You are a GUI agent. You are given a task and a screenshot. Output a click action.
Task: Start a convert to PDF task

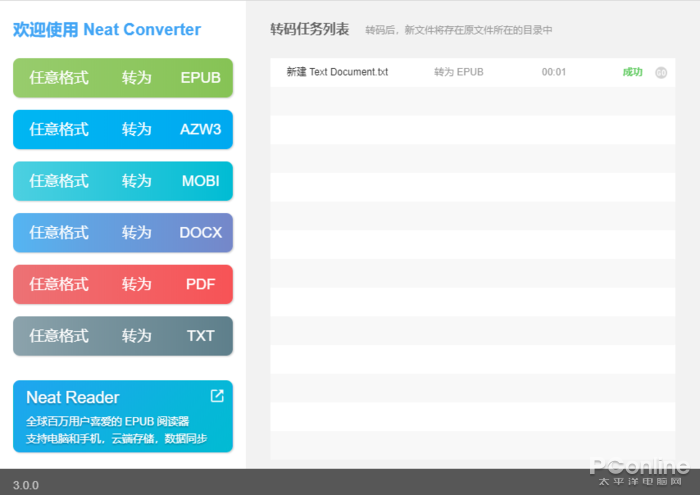(x=123, y=284)
